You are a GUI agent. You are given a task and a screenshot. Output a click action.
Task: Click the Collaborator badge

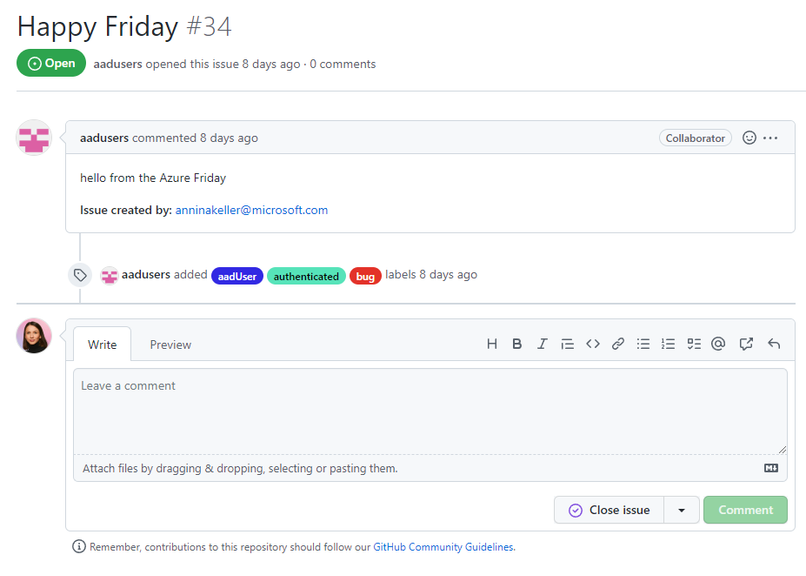[695, 138]
